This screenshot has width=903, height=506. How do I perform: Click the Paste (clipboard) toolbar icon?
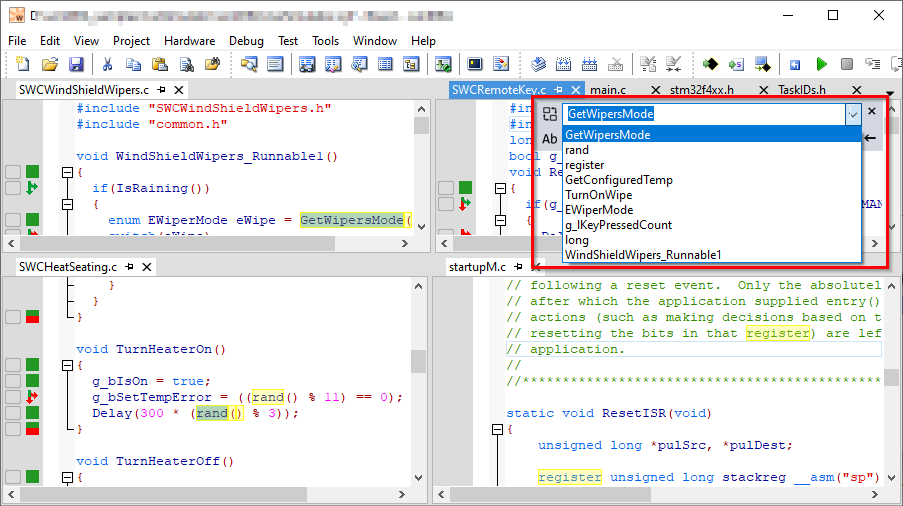pyautogui.click(x=159, y=65)
